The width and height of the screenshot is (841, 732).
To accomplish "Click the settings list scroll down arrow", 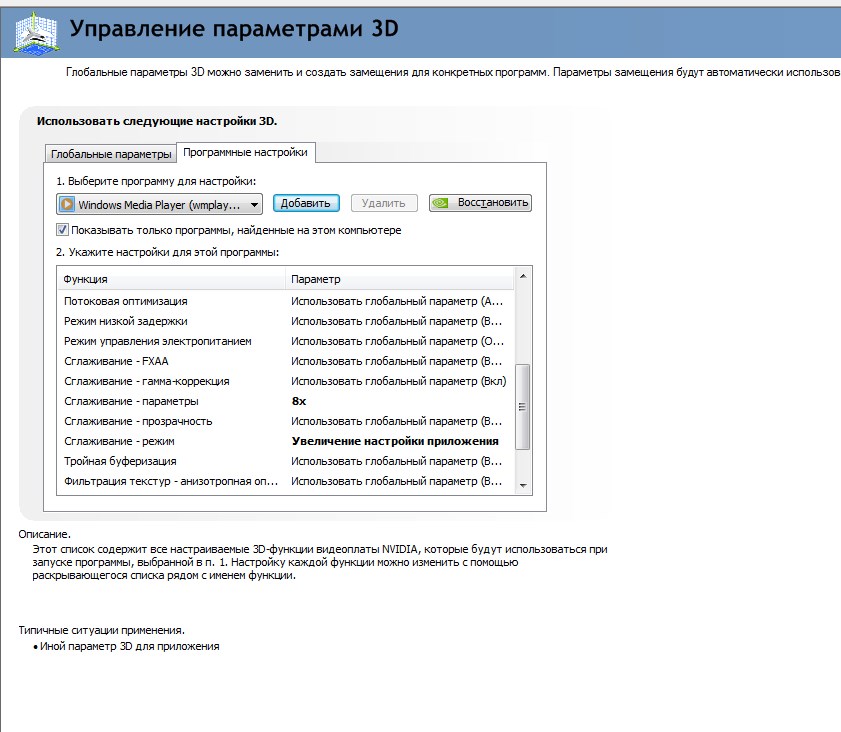I will point(522,484).
